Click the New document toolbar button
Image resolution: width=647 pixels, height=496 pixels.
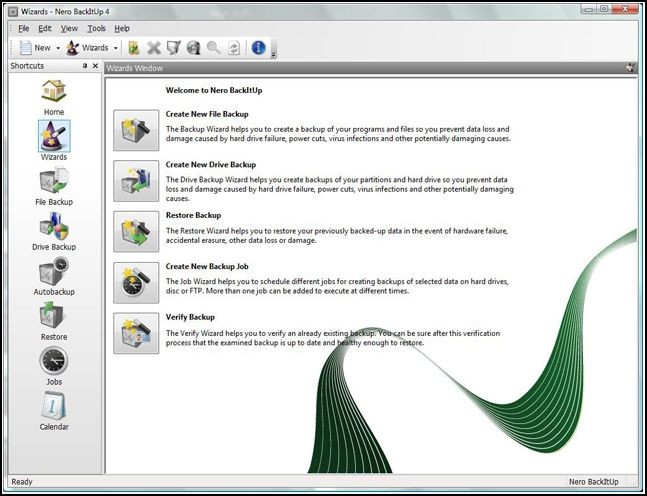(x=35, y=48)
